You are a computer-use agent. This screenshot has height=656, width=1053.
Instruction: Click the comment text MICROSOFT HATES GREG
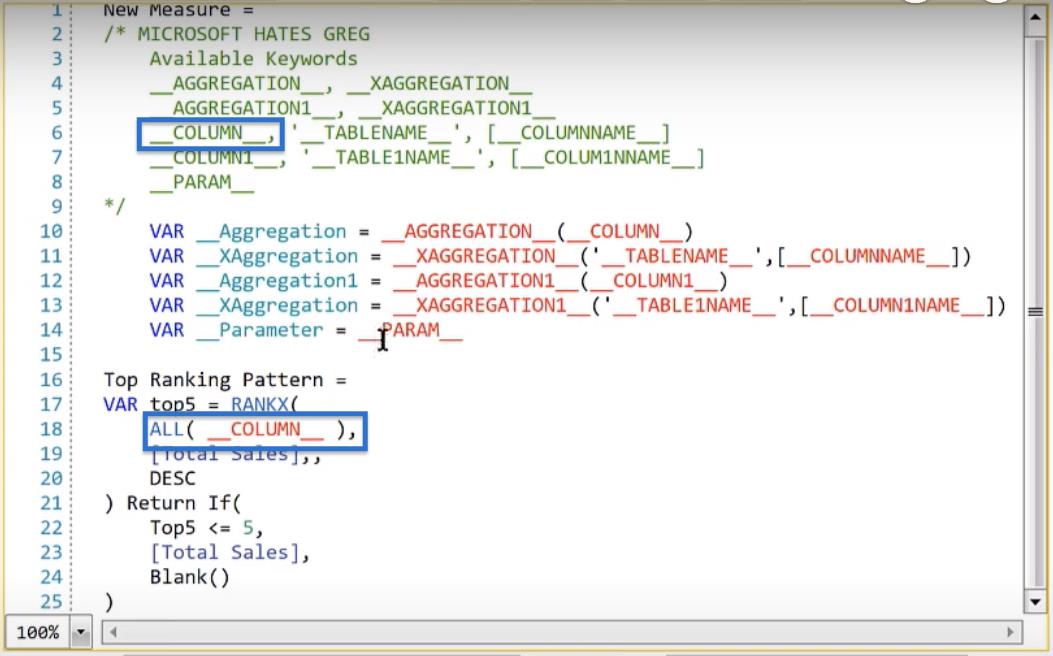(x=254, y=34)
